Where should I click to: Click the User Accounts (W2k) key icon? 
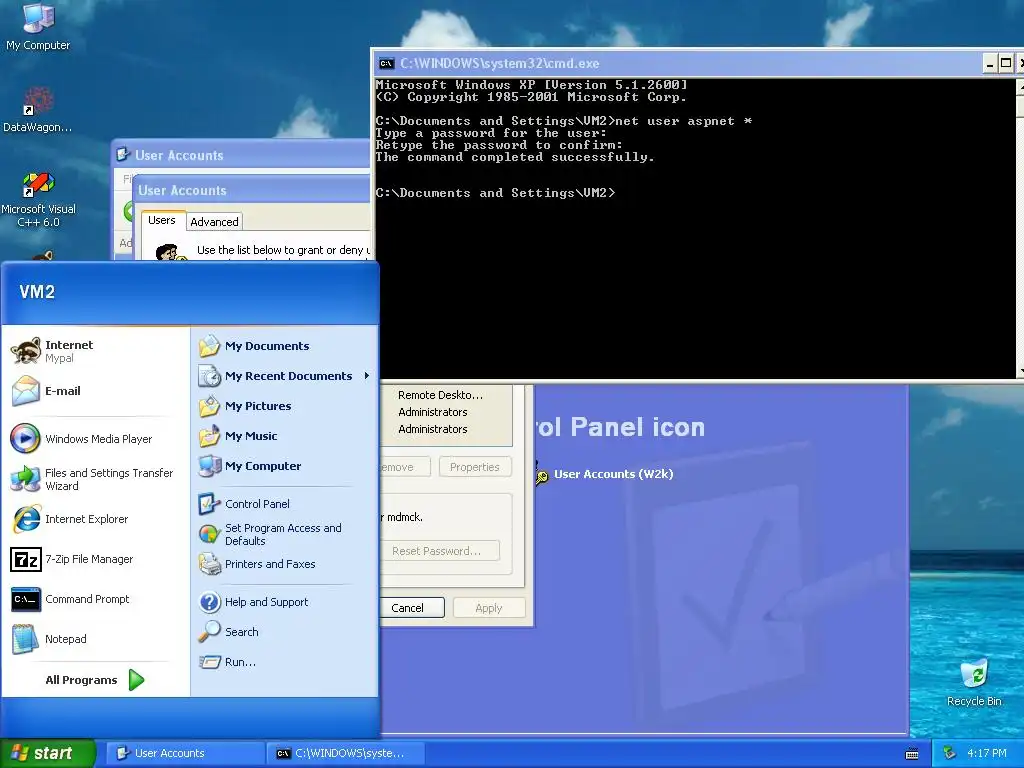pyautogui.click(x=542, y=475)
